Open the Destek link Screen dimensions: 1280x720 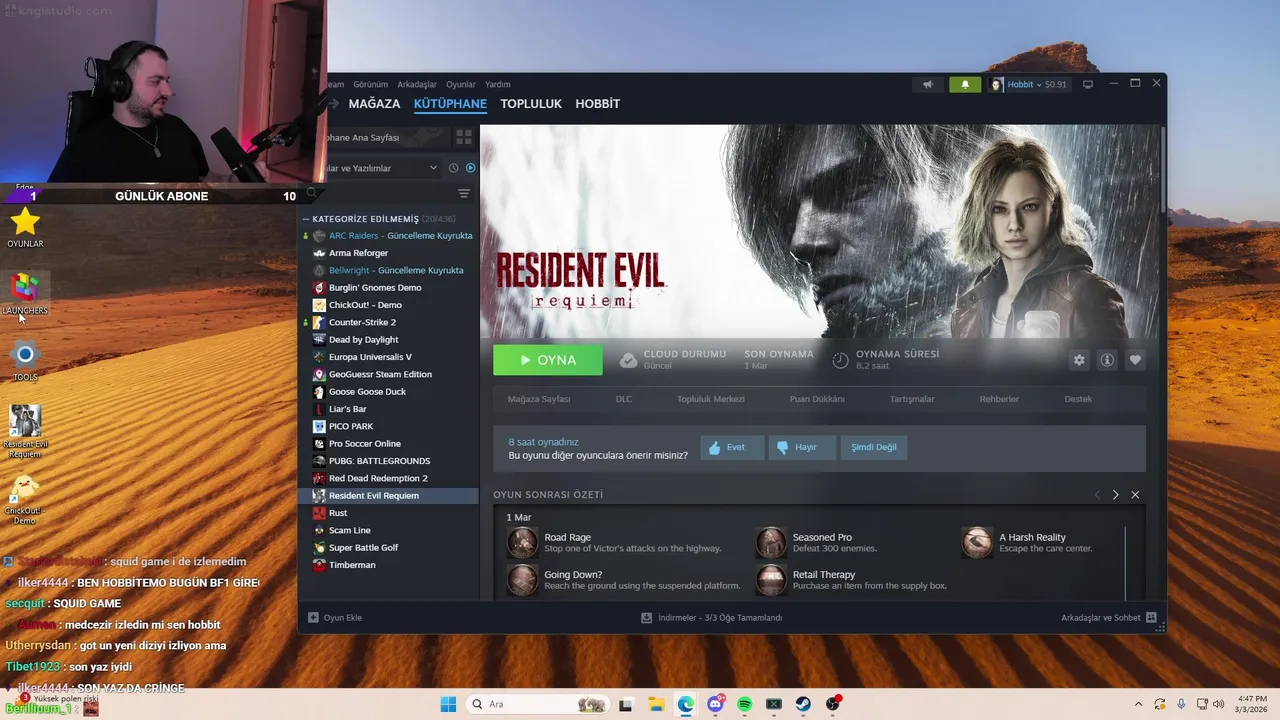1078,399
